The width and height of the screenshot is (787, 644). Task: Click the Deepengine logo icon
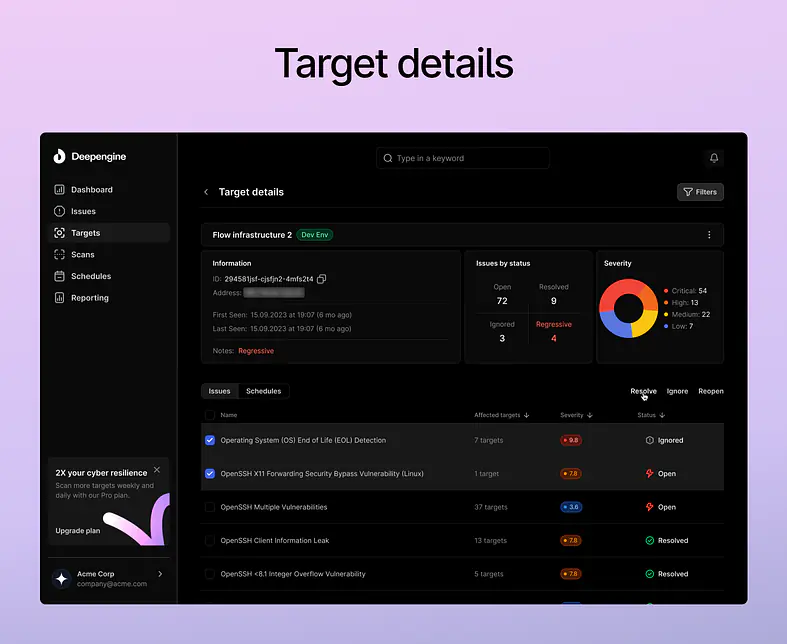coord(59,157)
